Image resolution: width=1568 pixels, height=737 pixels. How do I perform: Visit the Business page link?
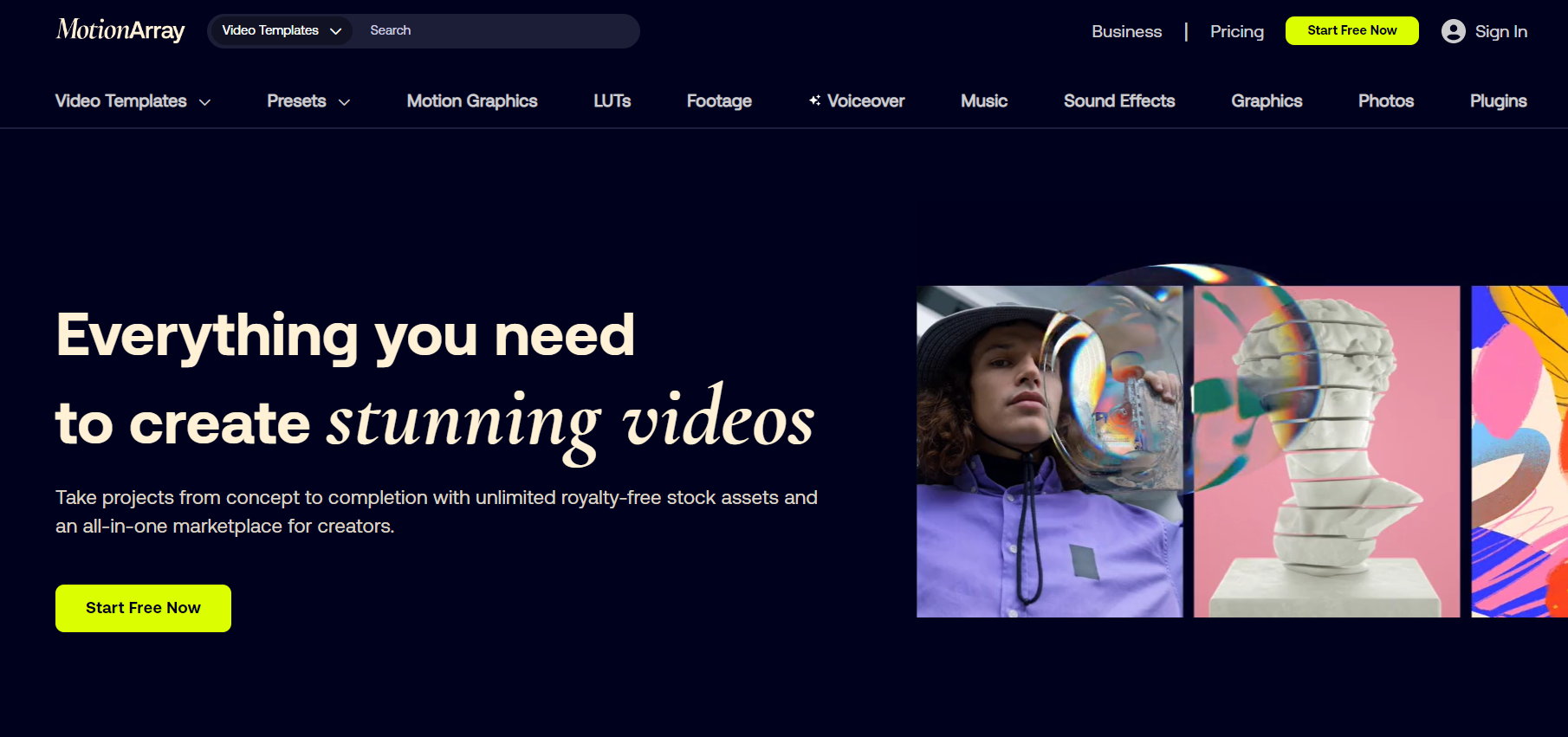(x=1126, y=31)
